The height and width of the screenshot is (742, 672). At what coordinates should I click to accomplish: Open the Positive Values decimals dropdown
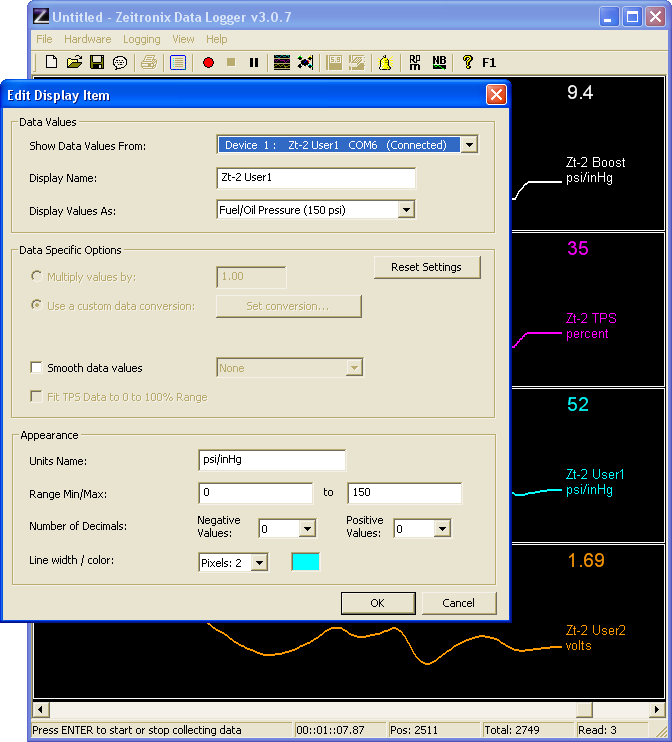coord(442,529)
